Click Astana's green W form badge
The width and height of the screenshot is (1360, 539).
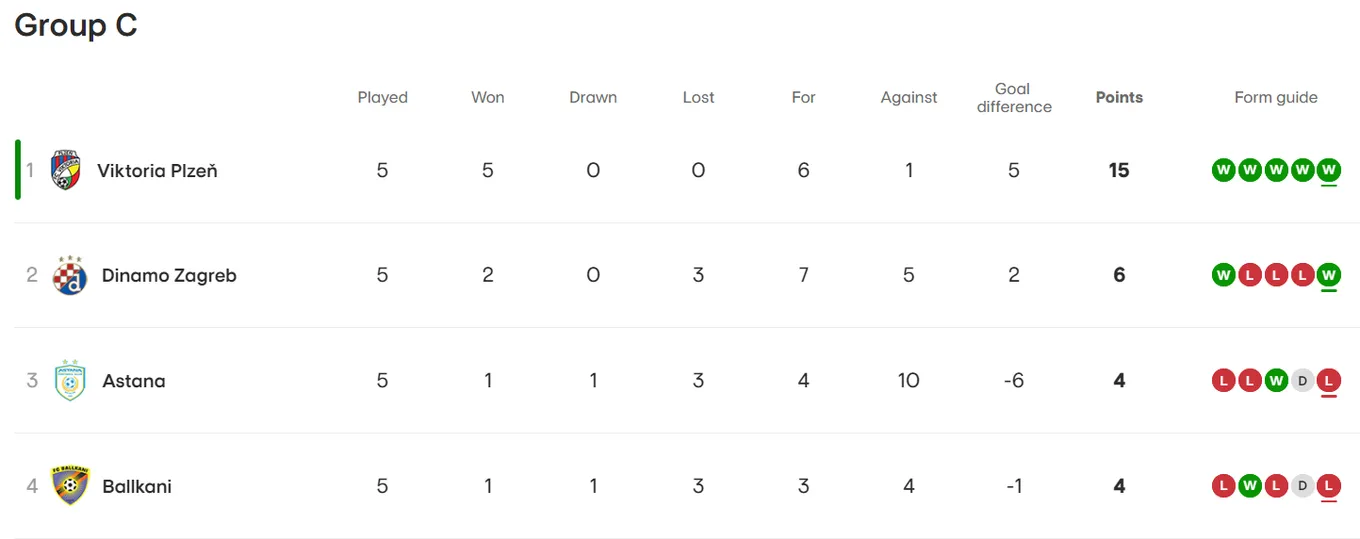(x=1276, y=381)
